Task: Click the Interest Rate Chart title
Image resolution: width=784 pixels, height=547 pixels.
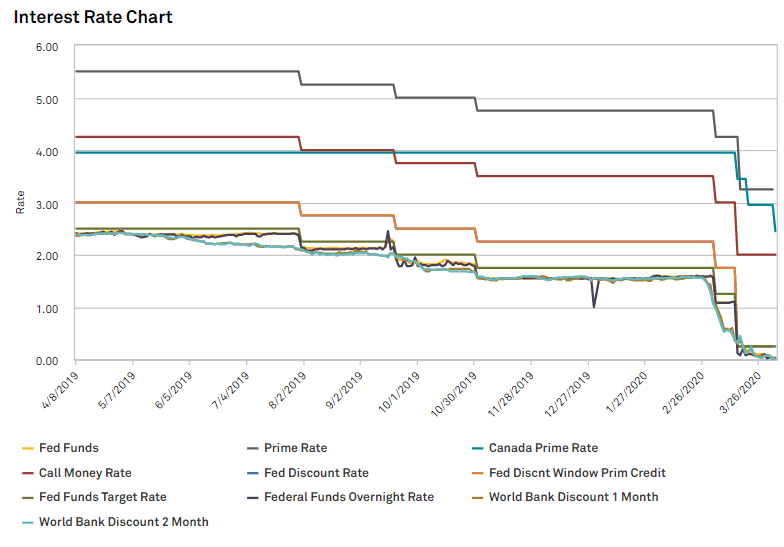Action: pos(93,17)
